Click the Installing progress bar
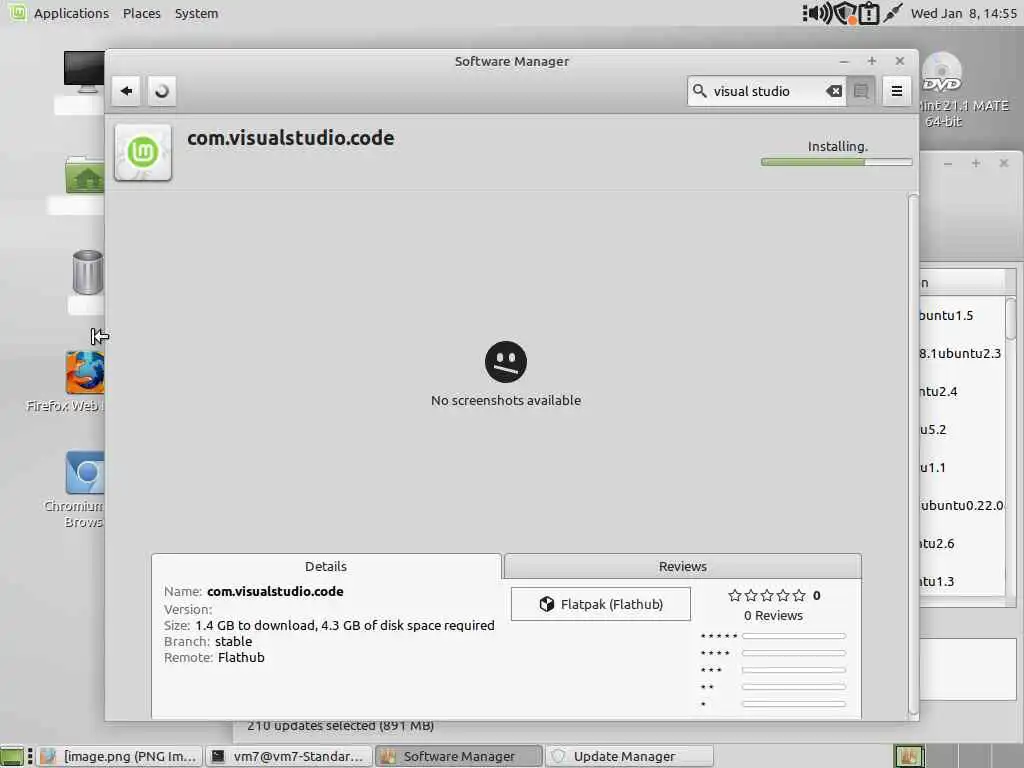Image resolution: width=1024 pixels, height=768 pixels. pyautogui.click(x=837, y=162)
